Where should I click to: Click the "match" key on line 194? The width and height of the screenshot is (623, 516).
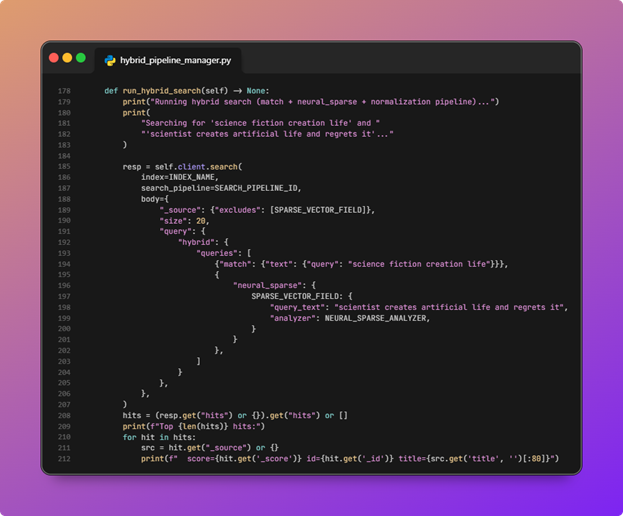[233, 264]
